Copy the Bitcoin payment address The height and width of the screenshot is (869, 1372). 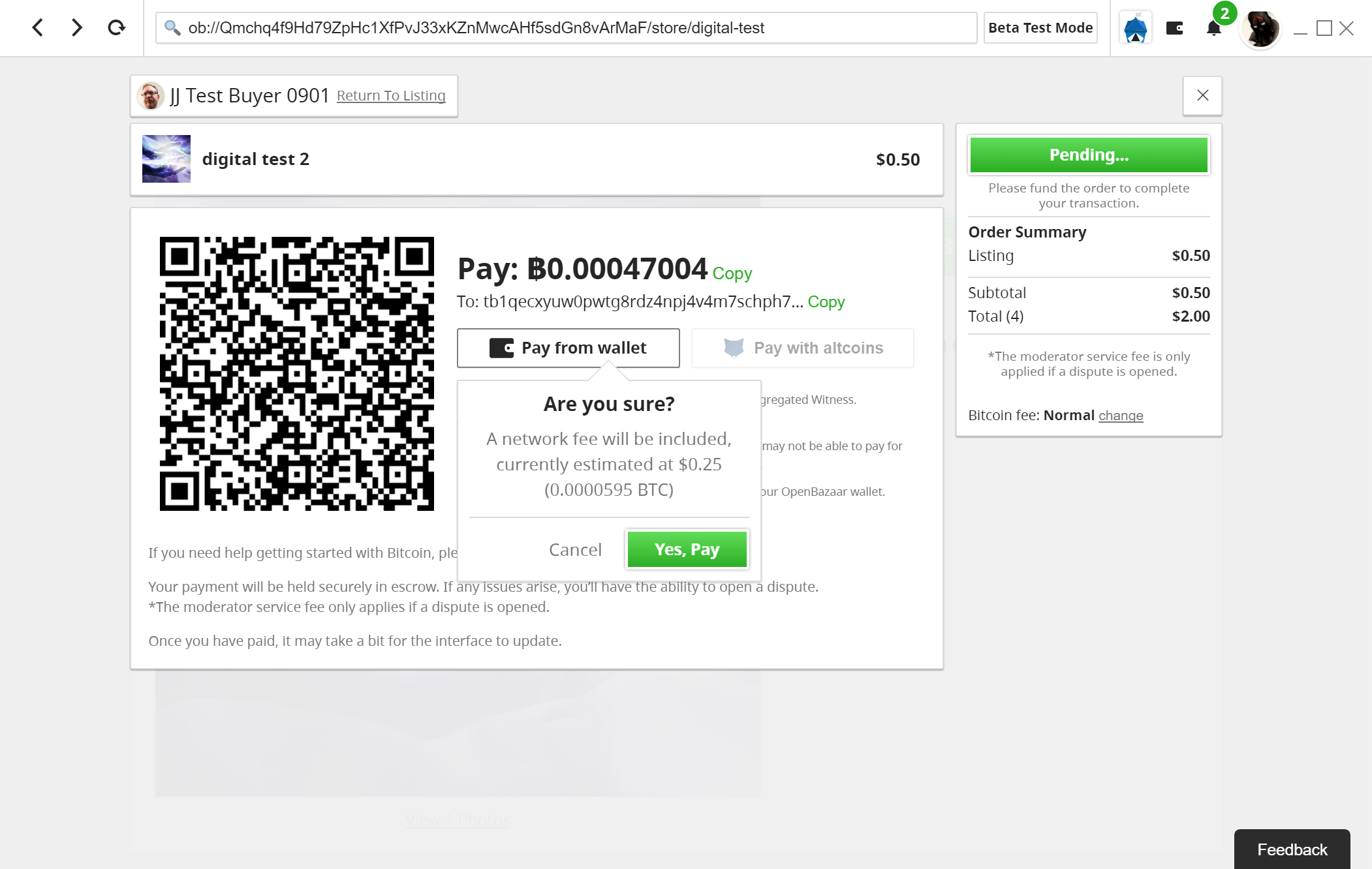point(826,301)
